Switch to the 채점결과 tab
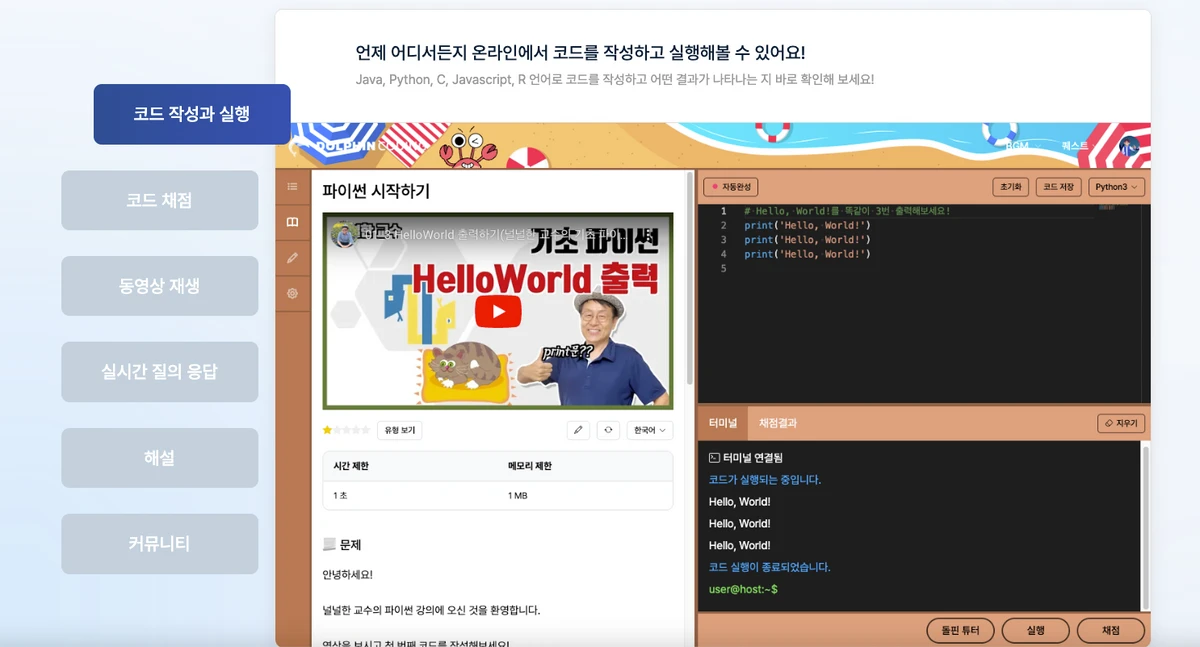This screenshot has width=1200, height=647. [778, 423]
